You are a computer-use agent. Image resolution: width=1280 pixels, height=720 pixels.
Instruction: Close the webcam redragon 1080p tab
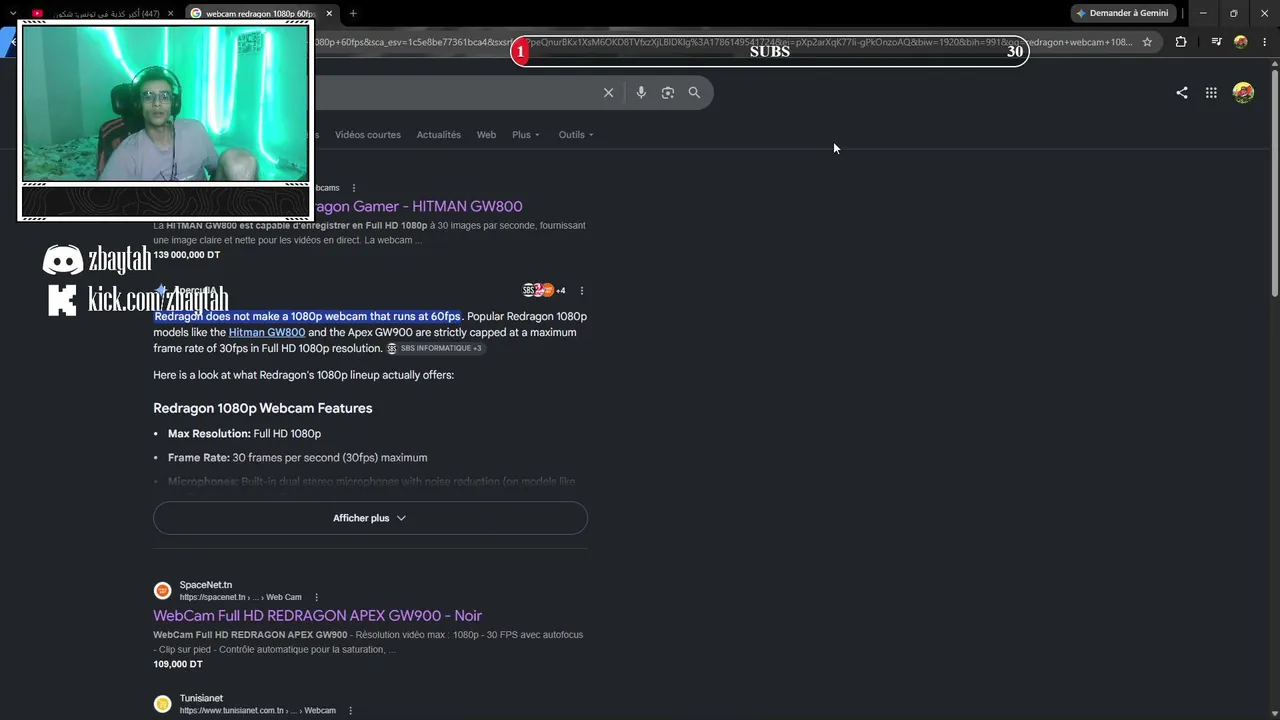[329, 13]
